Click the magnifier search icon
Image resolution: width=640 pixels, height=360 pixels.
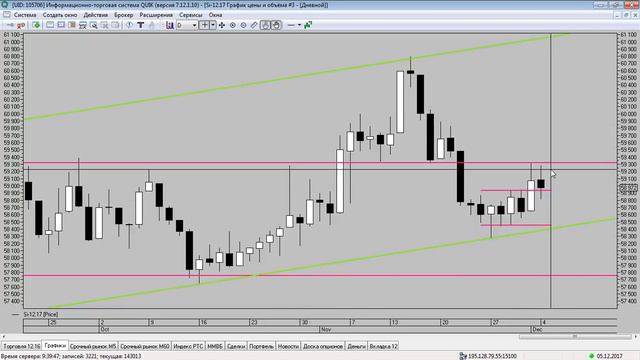point(93,25)
